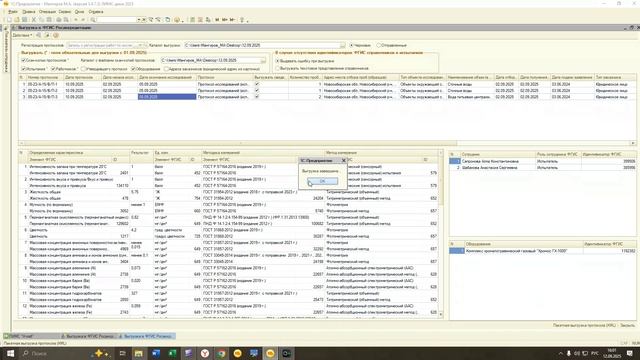Click the cut scissors toolbar icon
Viewport: 640px width, 360px height.
pyautogui.click(x=33, y=20)
